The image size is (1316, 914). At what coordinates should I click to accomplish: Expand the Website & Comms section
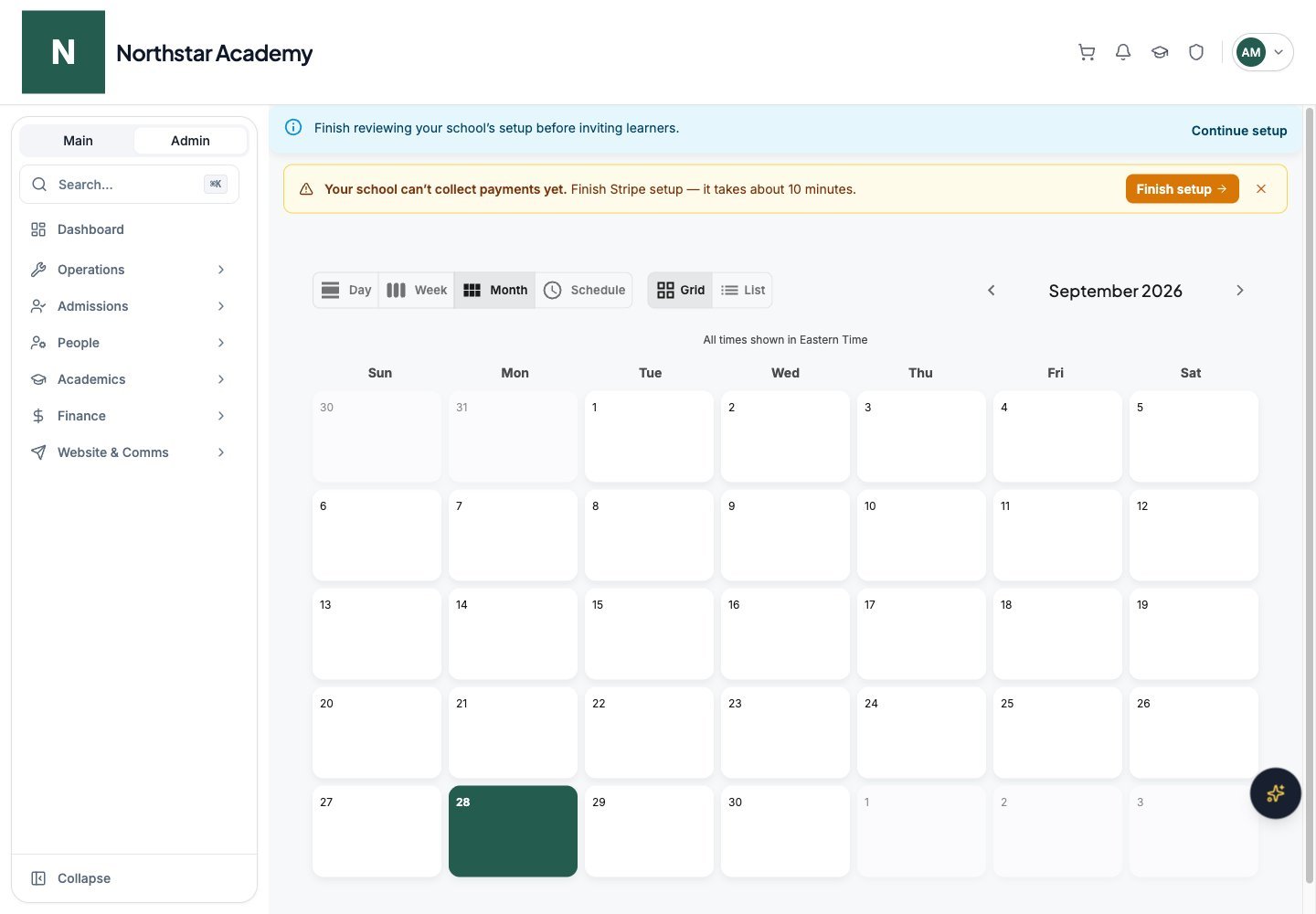pyautogui.click(x=129, y=452)
